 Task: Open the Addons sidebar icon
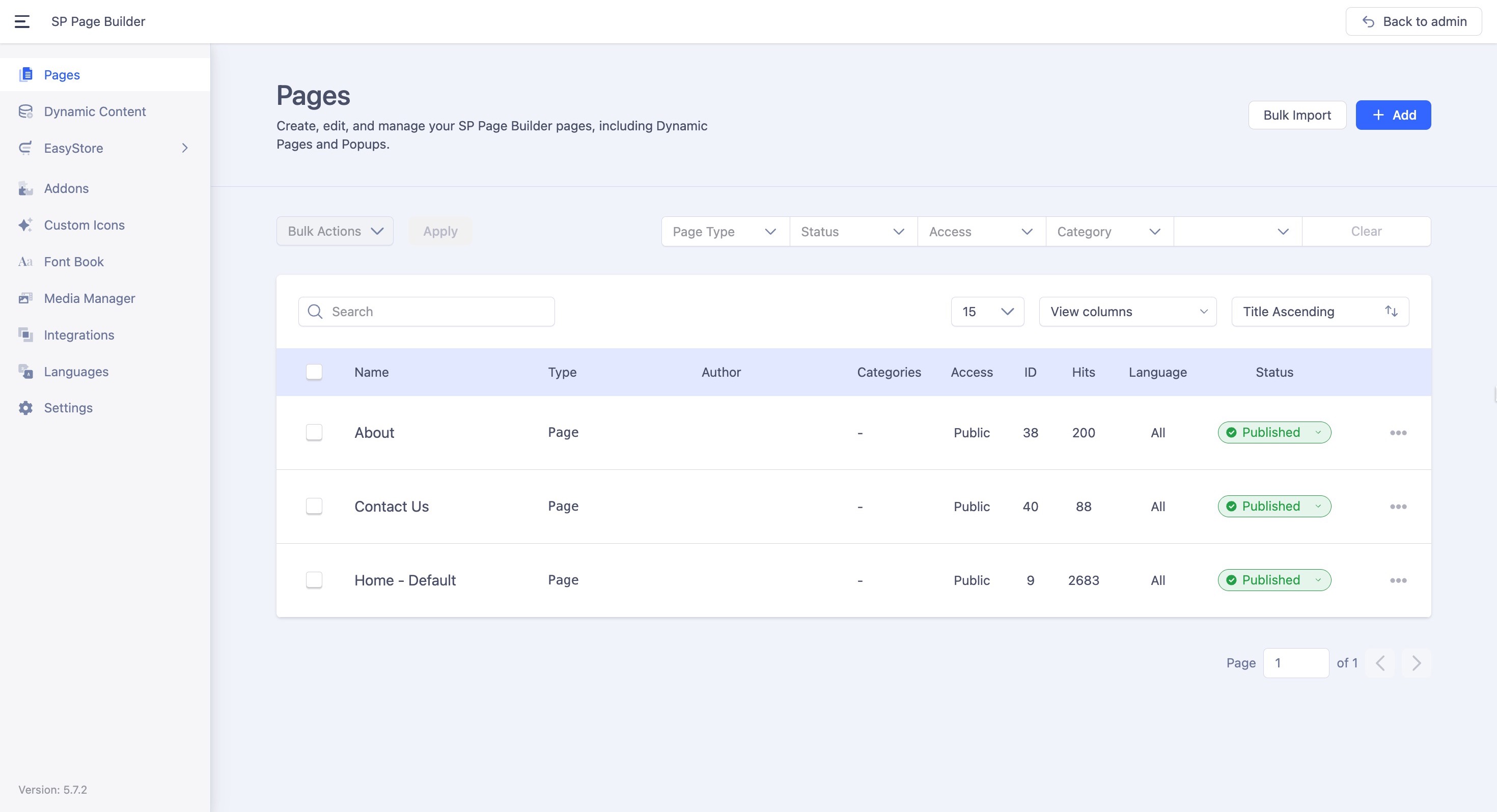coord(25,189)
